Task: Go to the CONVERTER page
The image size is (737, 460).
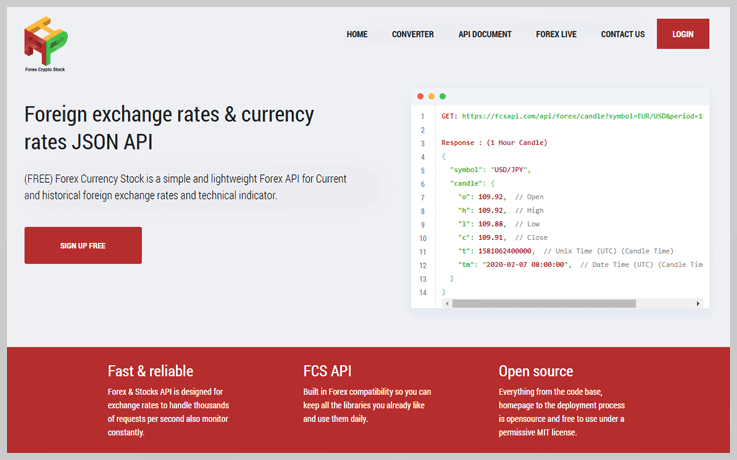Action: pyautogui.click(x=413, y=34)
